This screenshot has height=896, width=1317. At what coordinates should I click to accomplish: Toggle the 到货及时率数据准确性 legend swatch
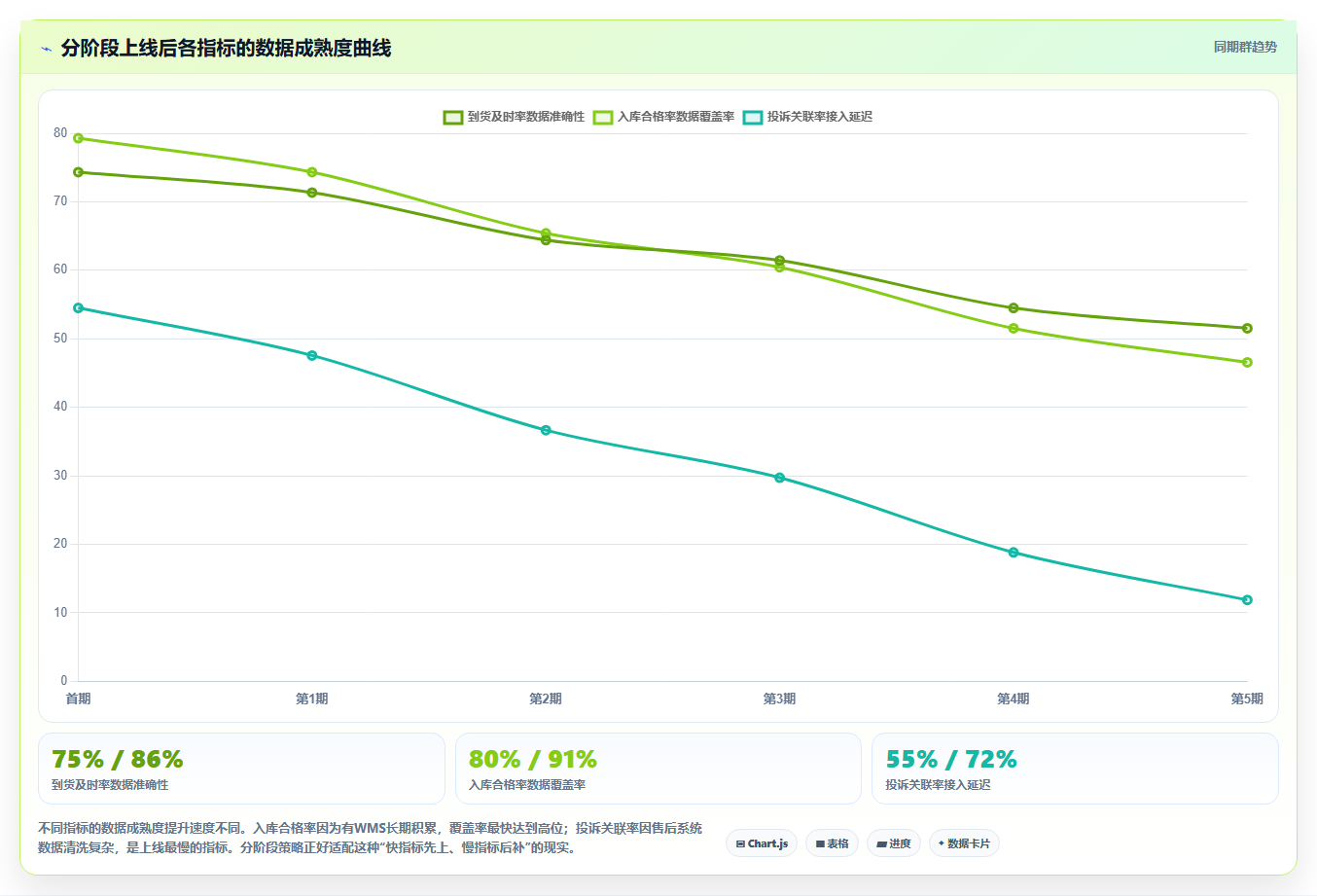pos(452,117)
